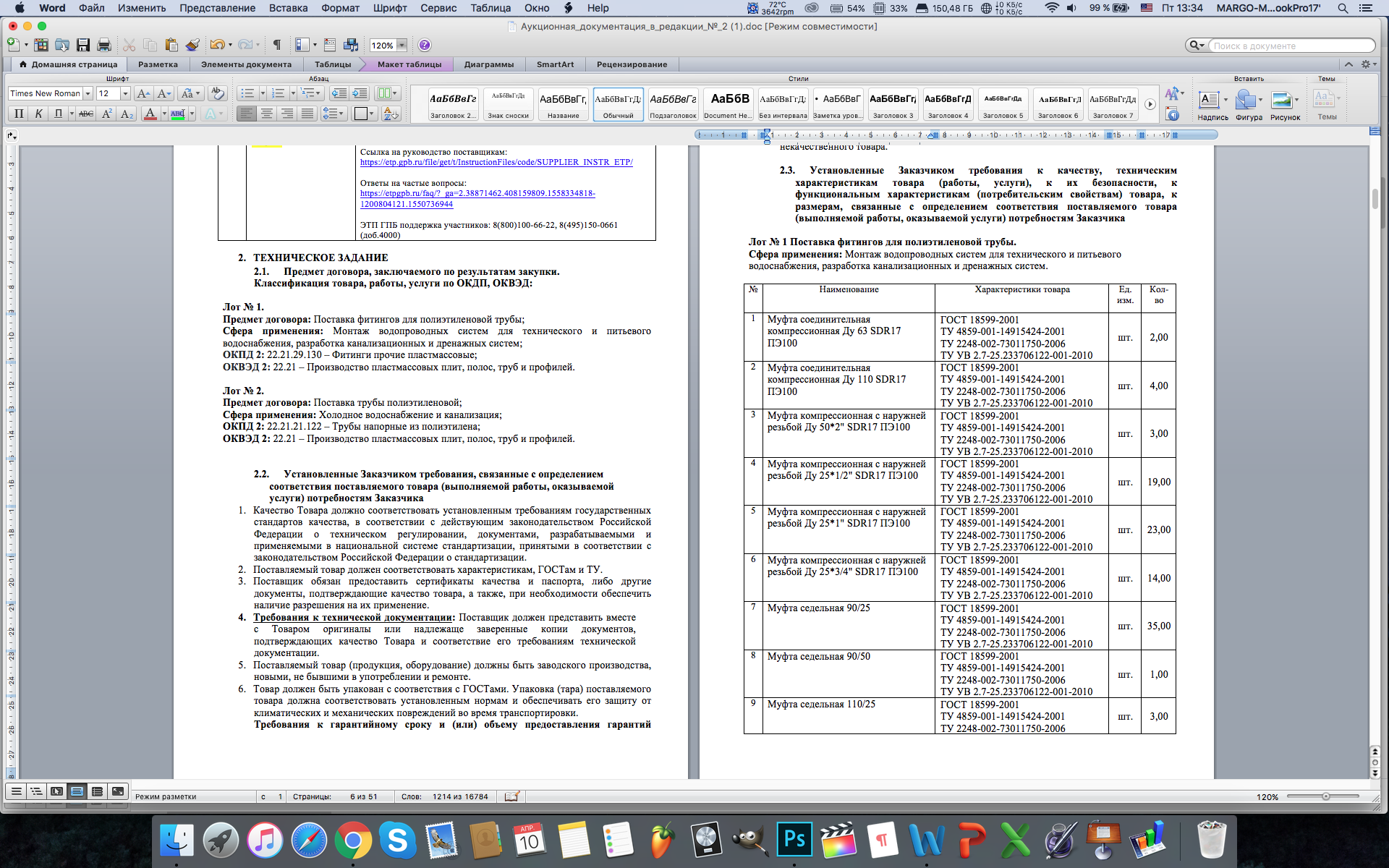Justify text alignment toggle
Screen dimensions: 1389x868
(x=307, y=114)
